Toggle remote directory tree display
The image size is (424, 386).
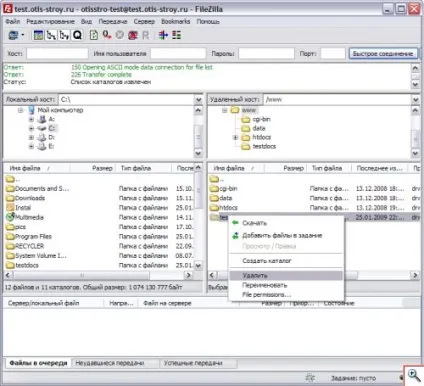point(64,35)
